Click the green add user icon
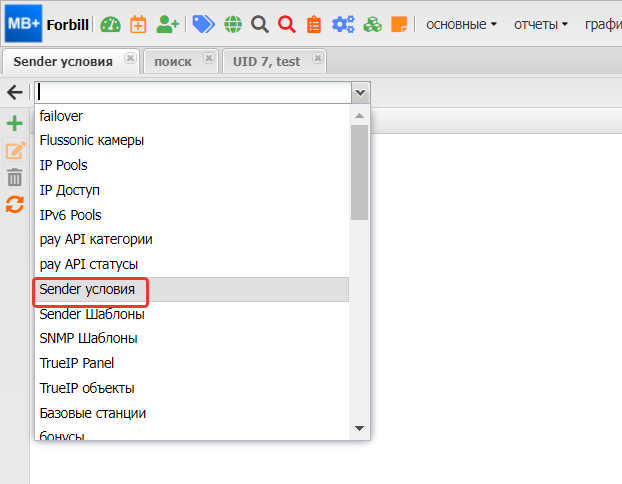The width and height of the screenshot is (622, 484). point(168,23)
